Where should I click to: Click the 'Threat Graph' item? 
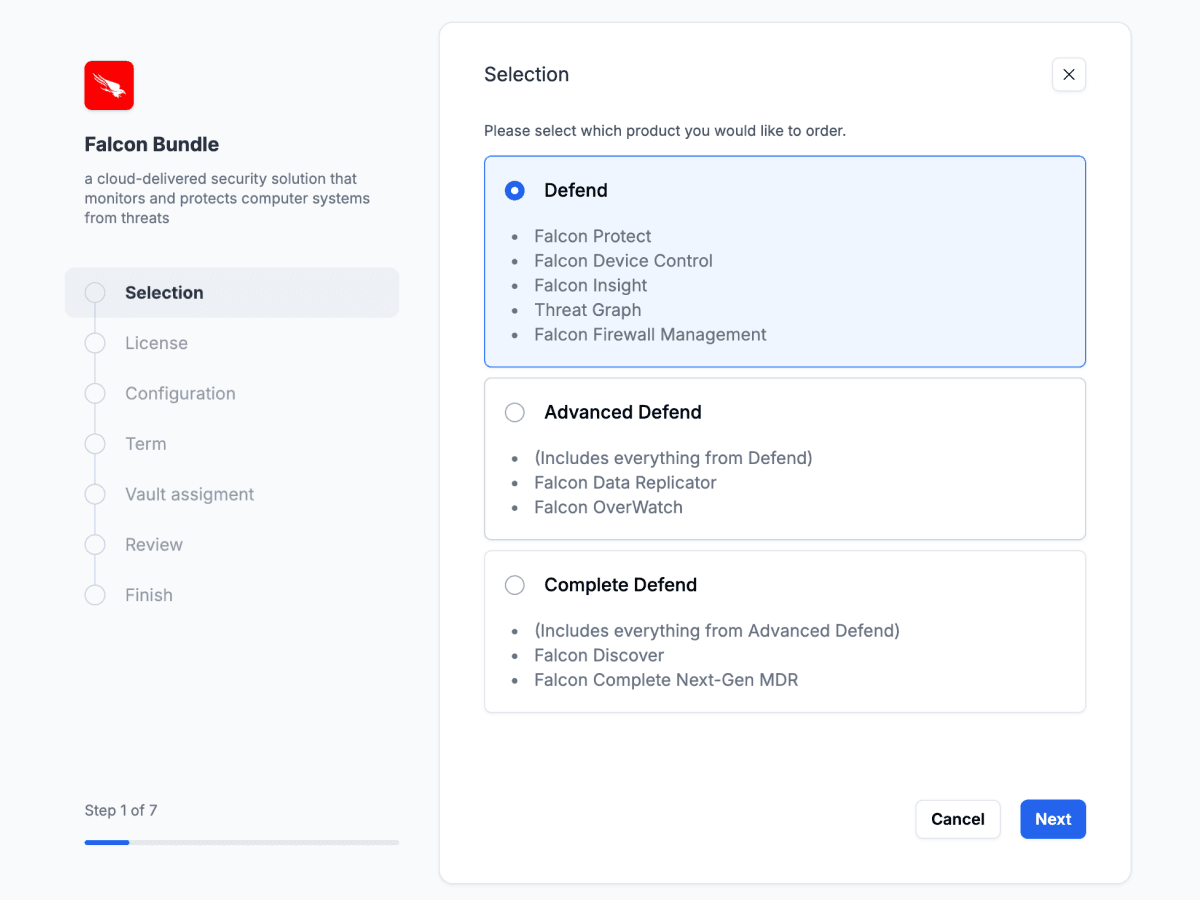(588, 310)
